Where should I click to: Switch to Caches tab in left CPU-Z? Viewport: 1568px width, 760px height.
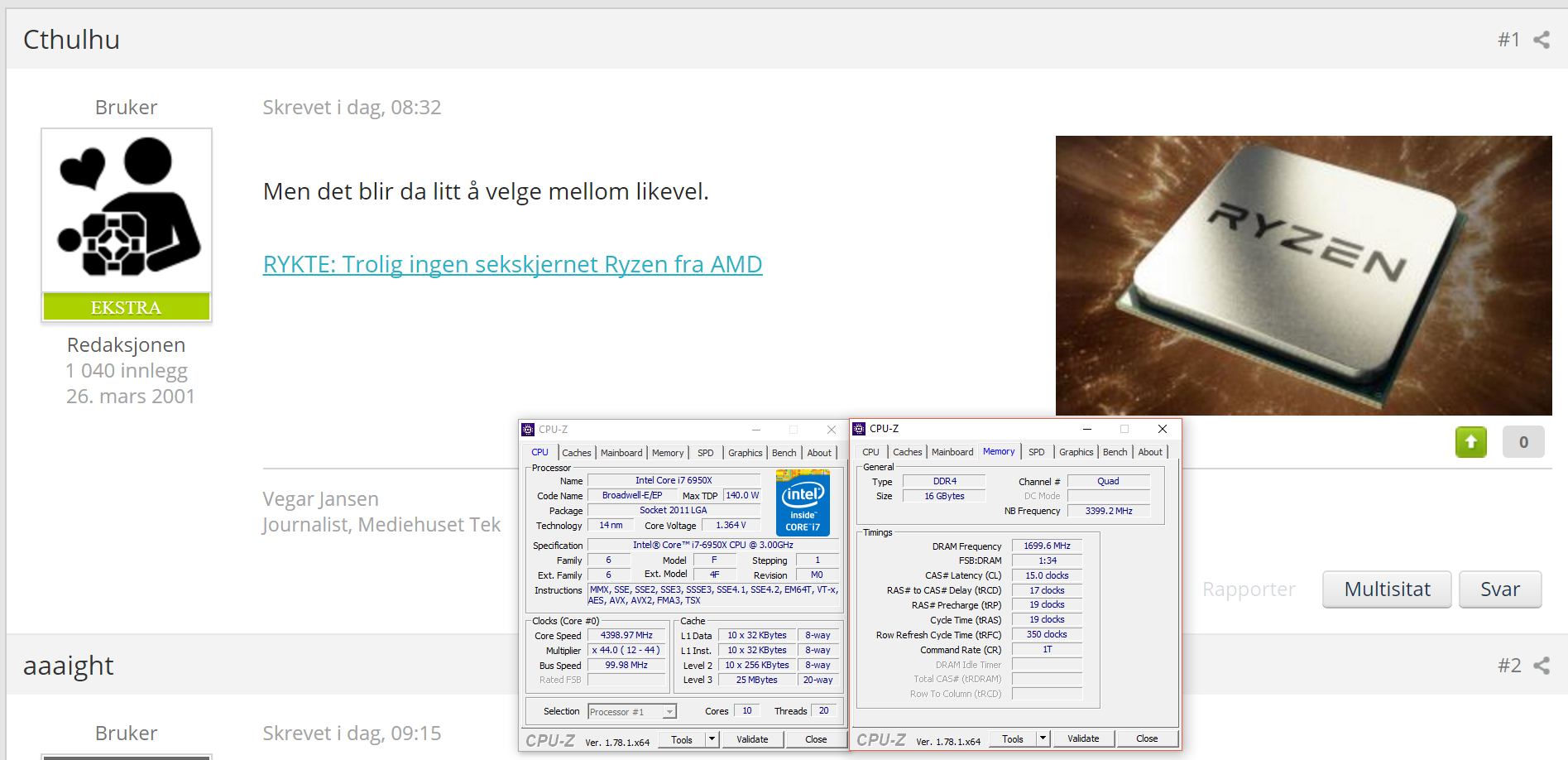[x=577, y=453]
